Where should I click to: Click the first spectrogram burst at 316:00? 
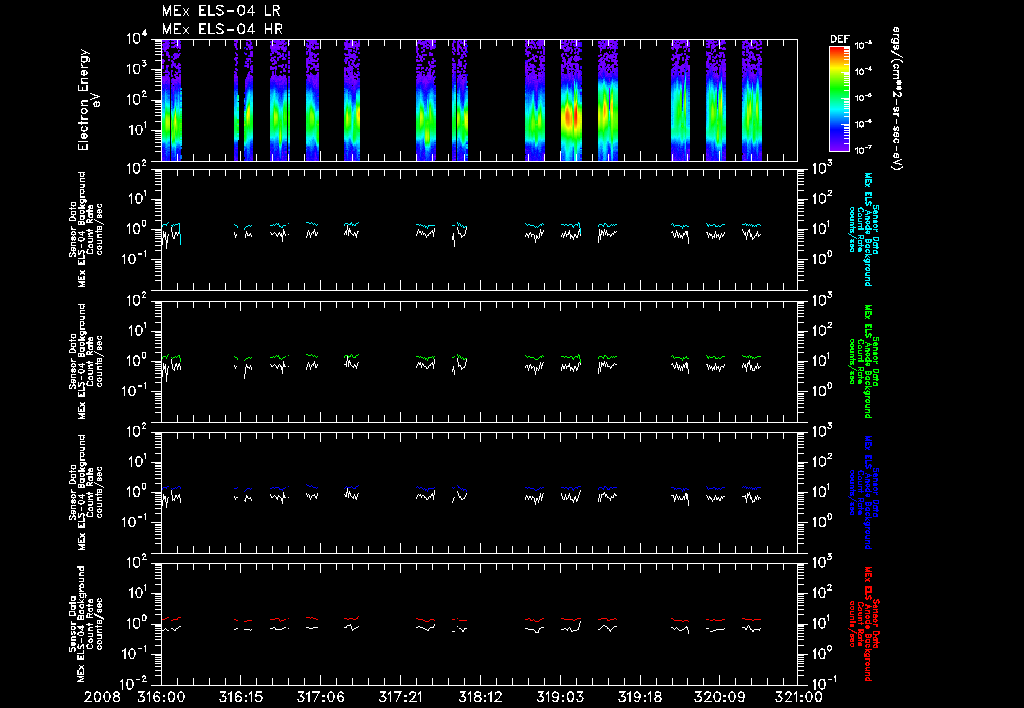click(171, 100)
